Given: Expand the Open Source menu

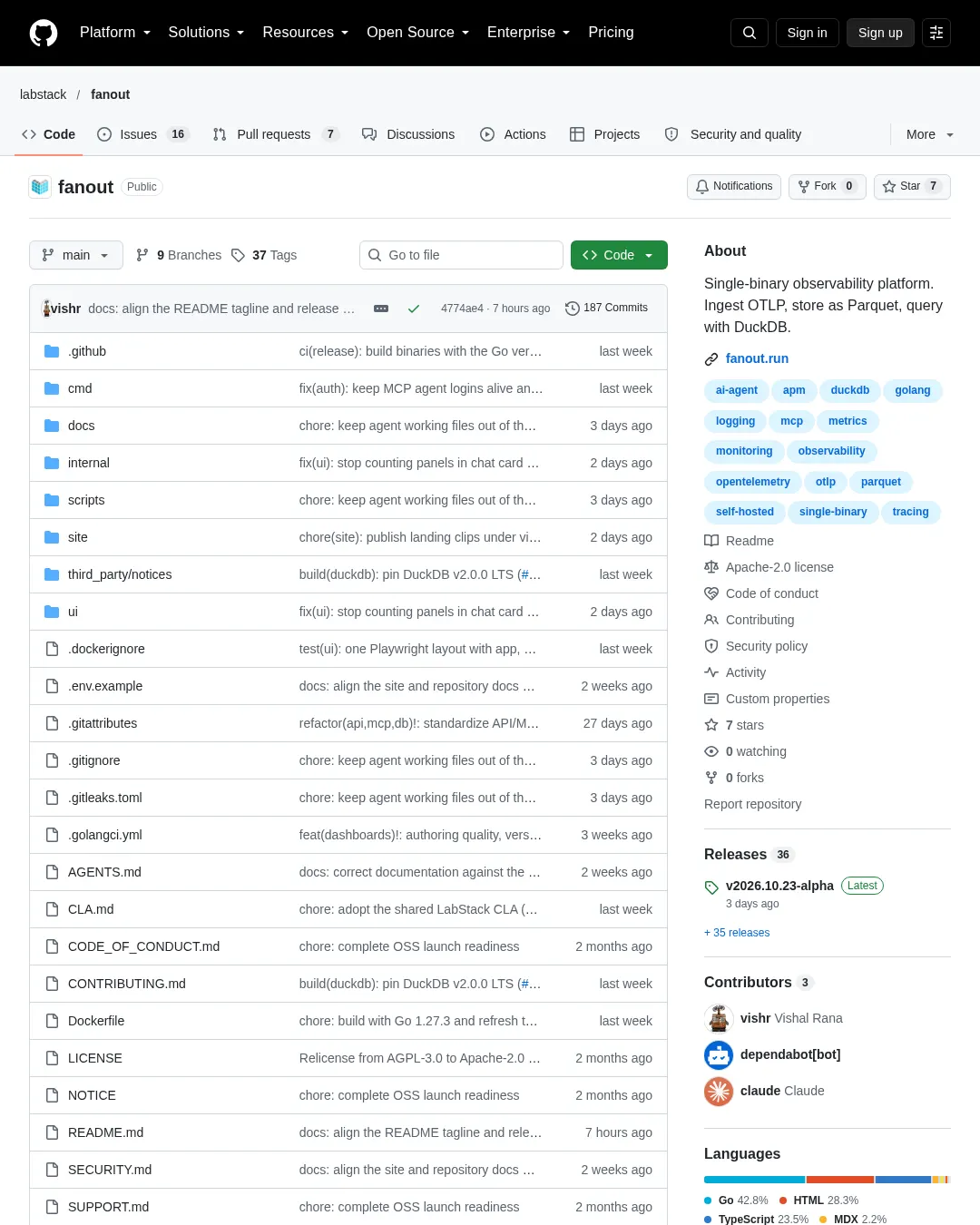Looking at the screenshot, I should coord(418,33).
